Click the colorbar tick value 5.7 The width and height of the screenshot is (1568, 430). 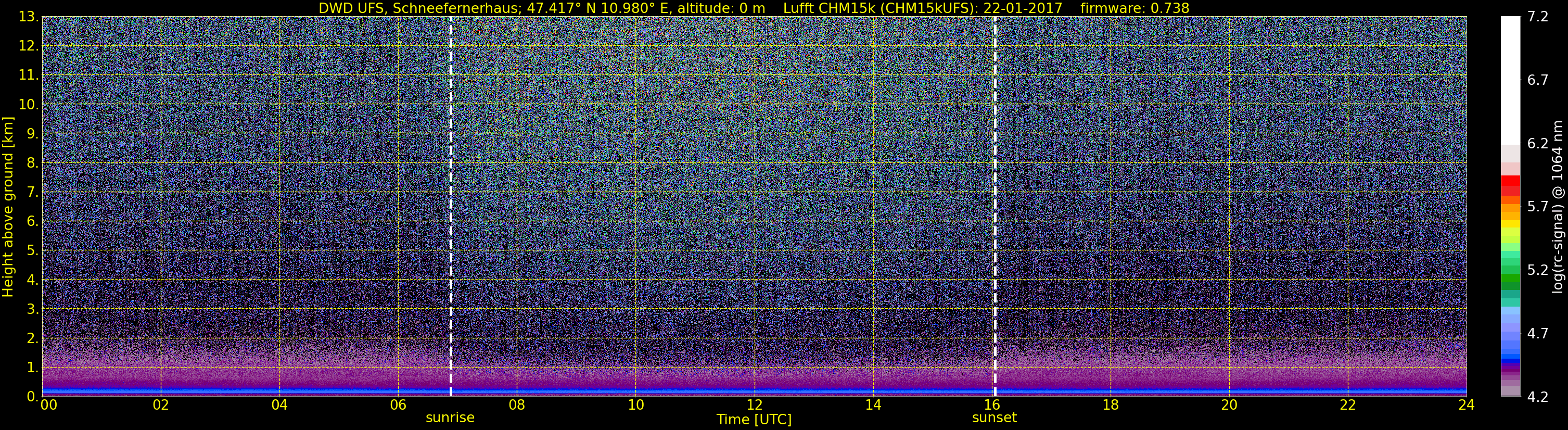click(1538, 207)
